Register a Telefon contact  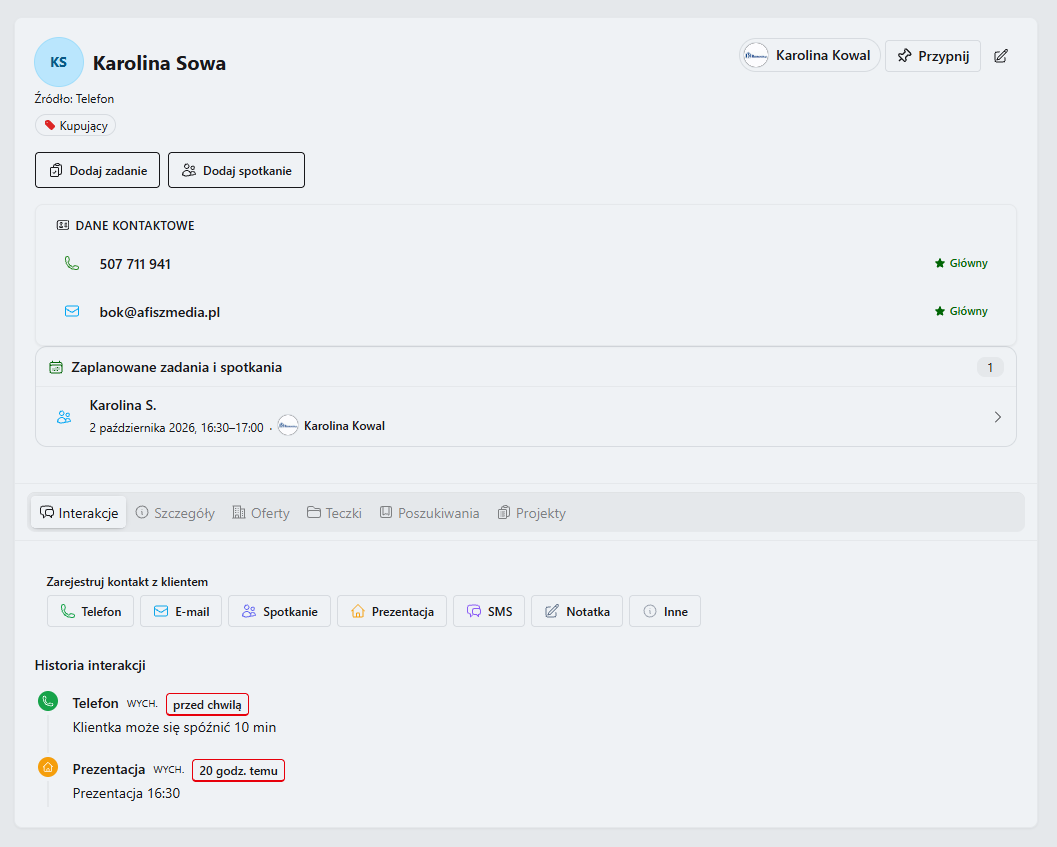pyautogui.click(x=91, y=612)
